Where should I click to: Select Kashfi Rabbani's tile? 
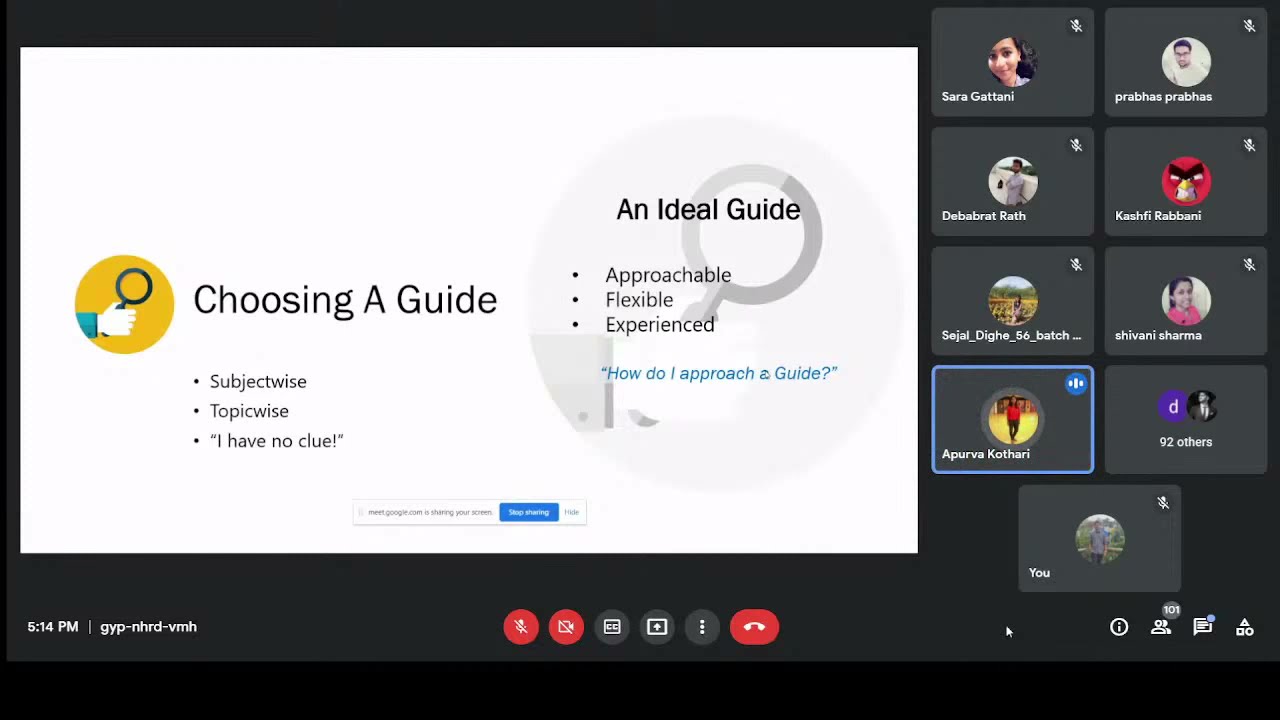pos(1185,181)
